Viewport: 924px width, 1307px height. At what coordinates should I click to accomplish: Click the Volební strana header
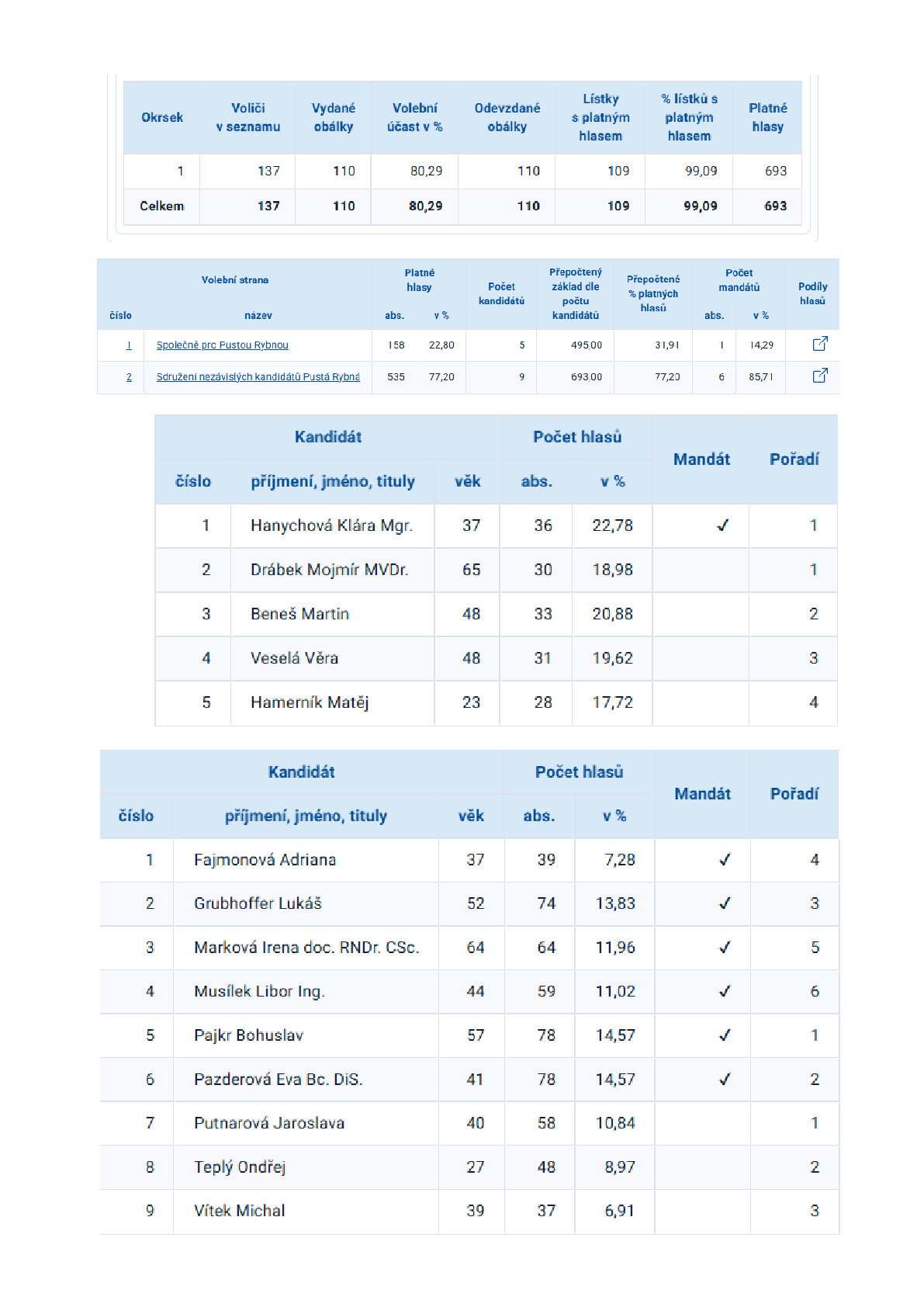(235, 280)
